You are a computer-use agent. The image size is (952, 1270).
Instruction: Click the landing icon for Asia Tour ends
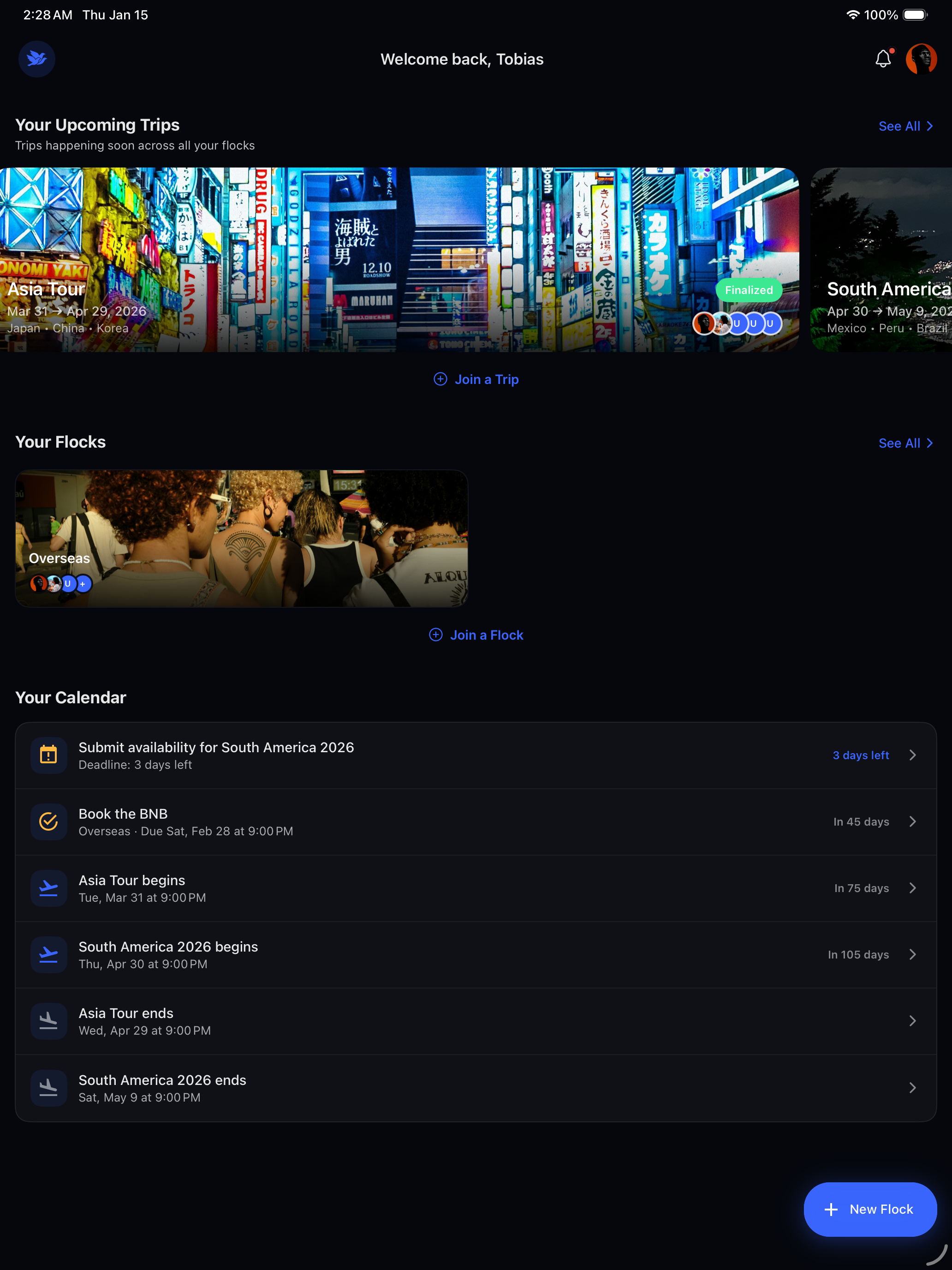pyautogui.click(x=49, y=1021)
